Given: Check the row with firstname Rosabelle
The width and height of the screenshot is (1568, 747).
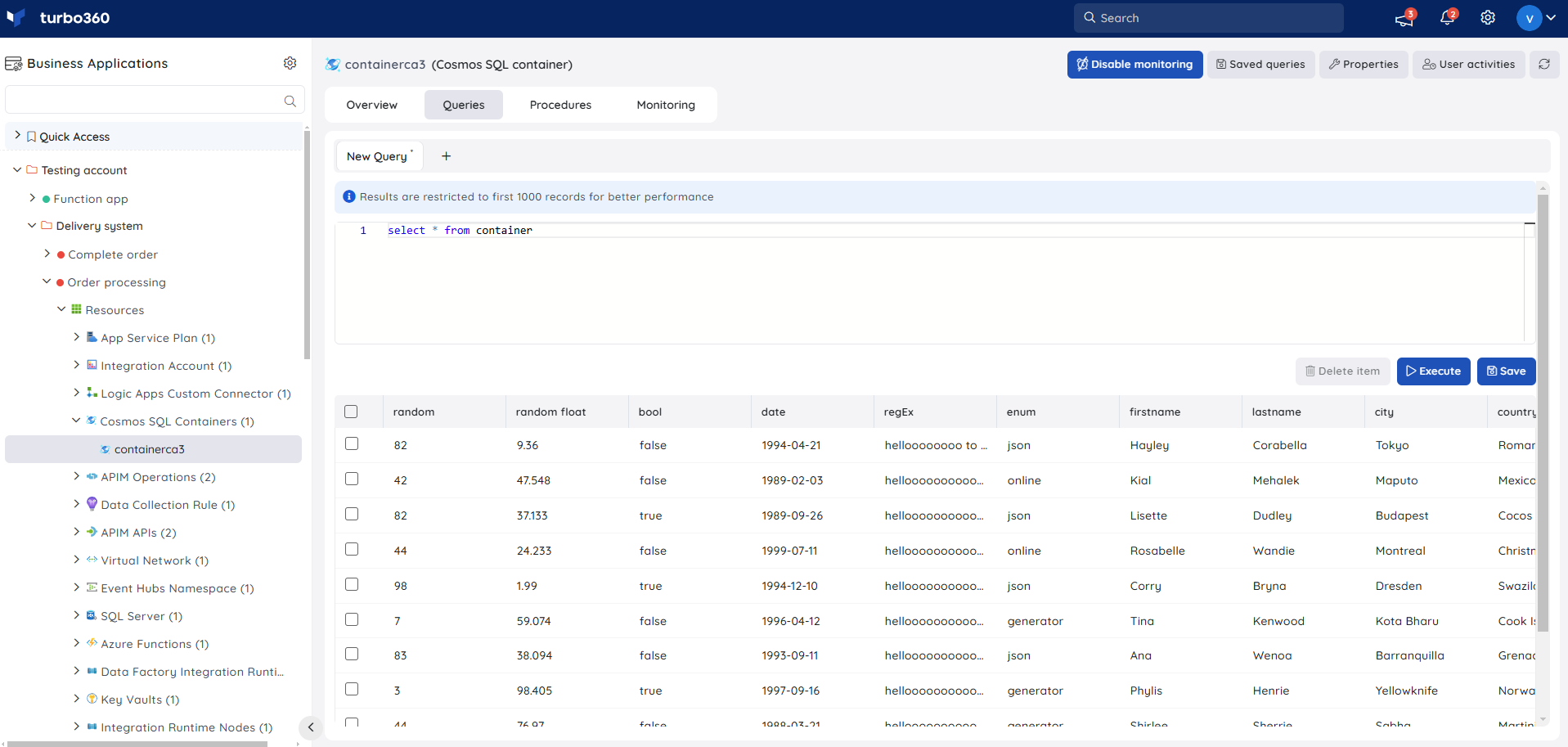Looking at the screenshot, I should 352,549.
